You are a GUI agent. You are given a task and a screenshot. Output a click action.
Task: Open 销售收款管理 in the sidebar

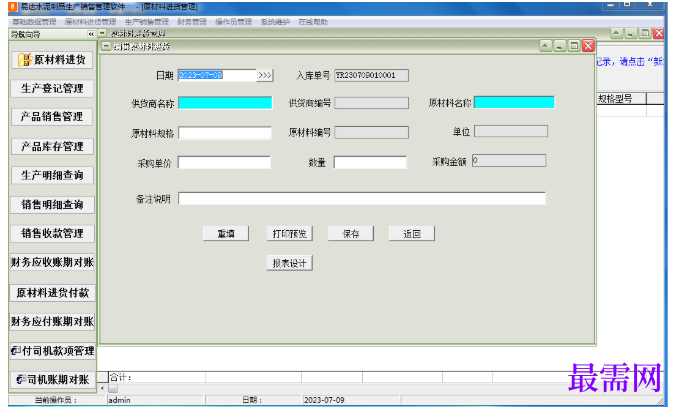click(52, 233)
